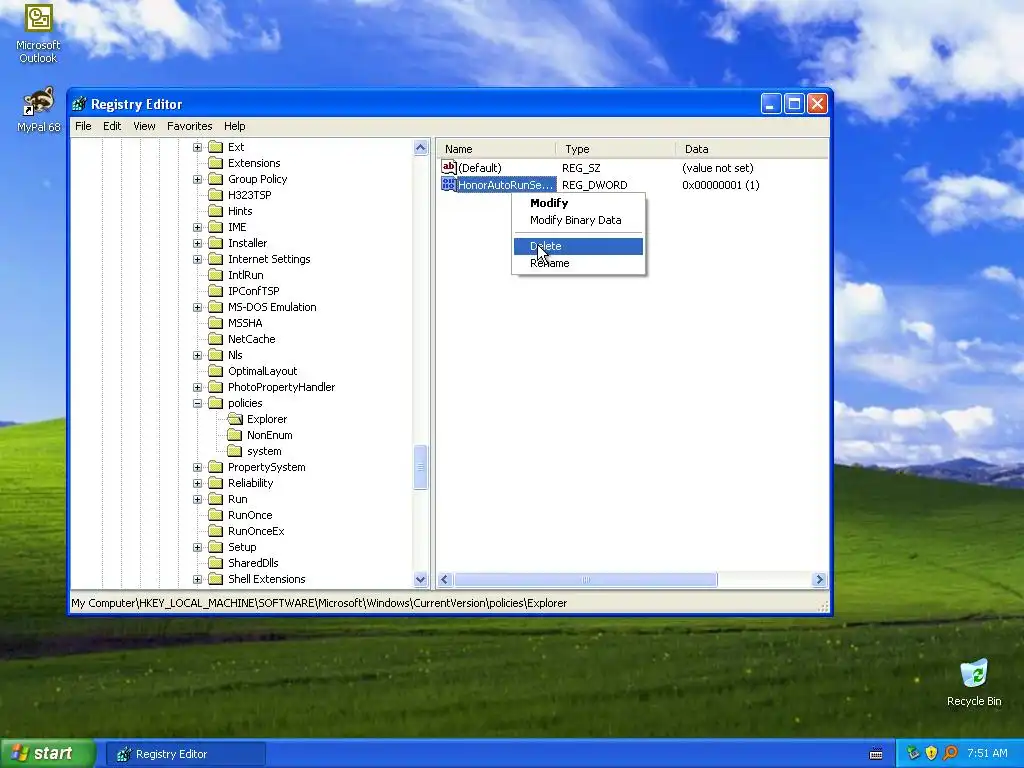Click the NetCache folder icon

216,339
